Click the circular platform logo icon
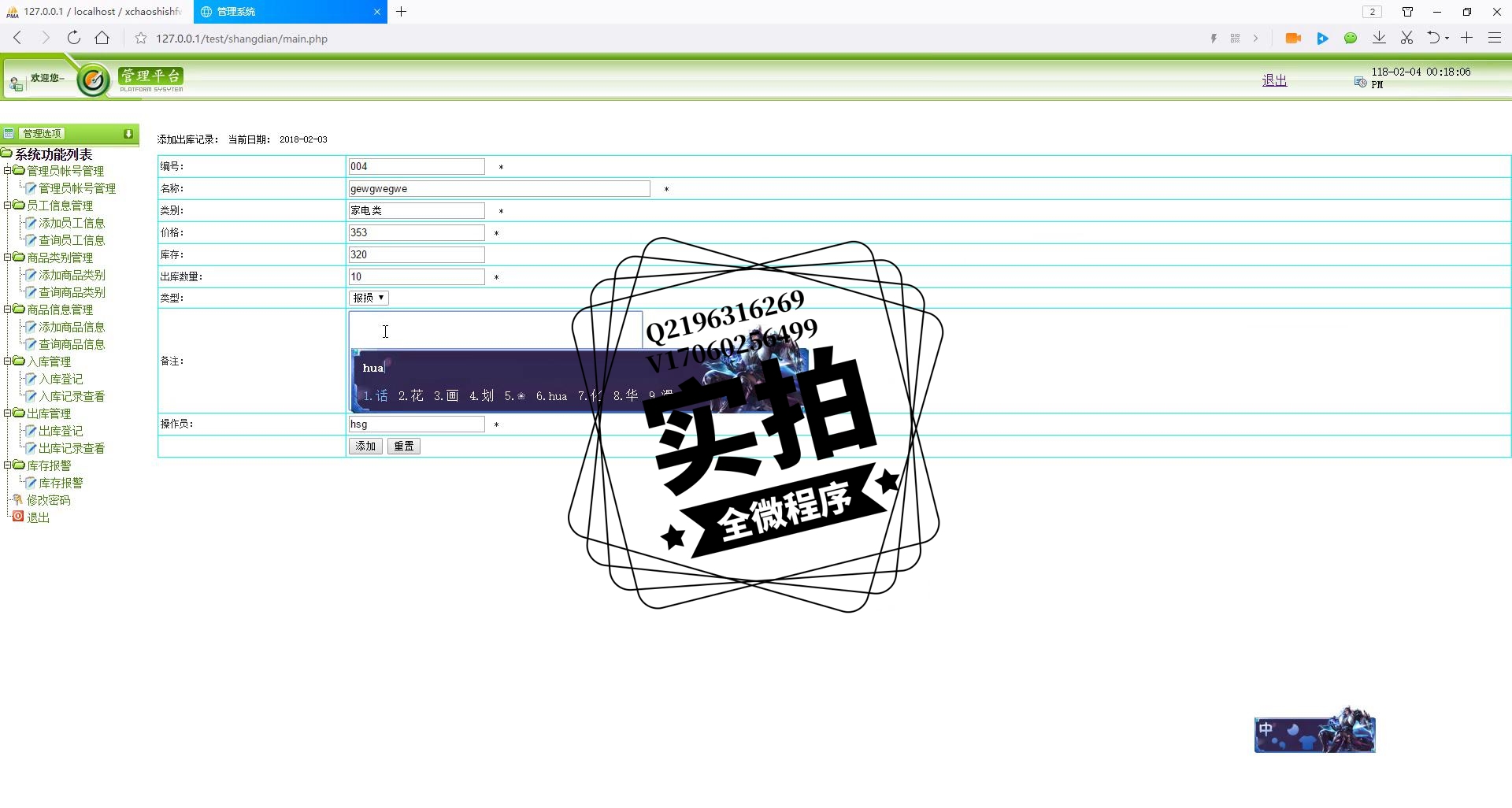This screenshot has width=1512, height=808. tap(93, 80)
